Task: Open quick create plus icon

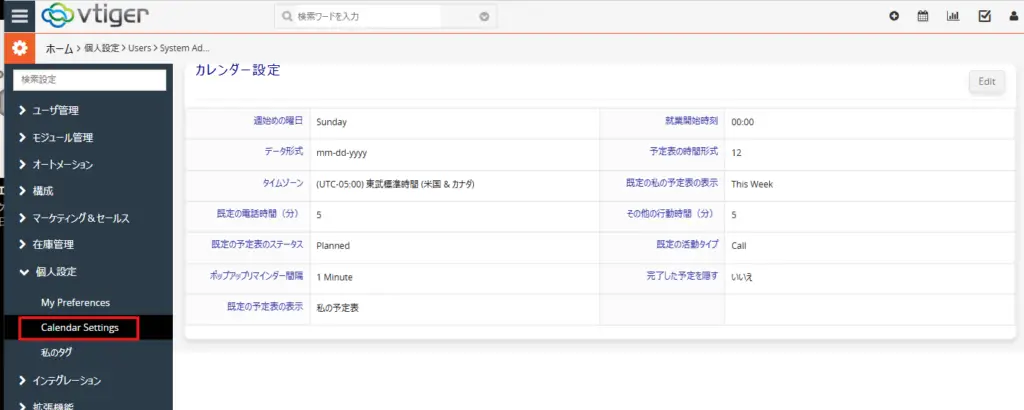Action: click(894, 16)
